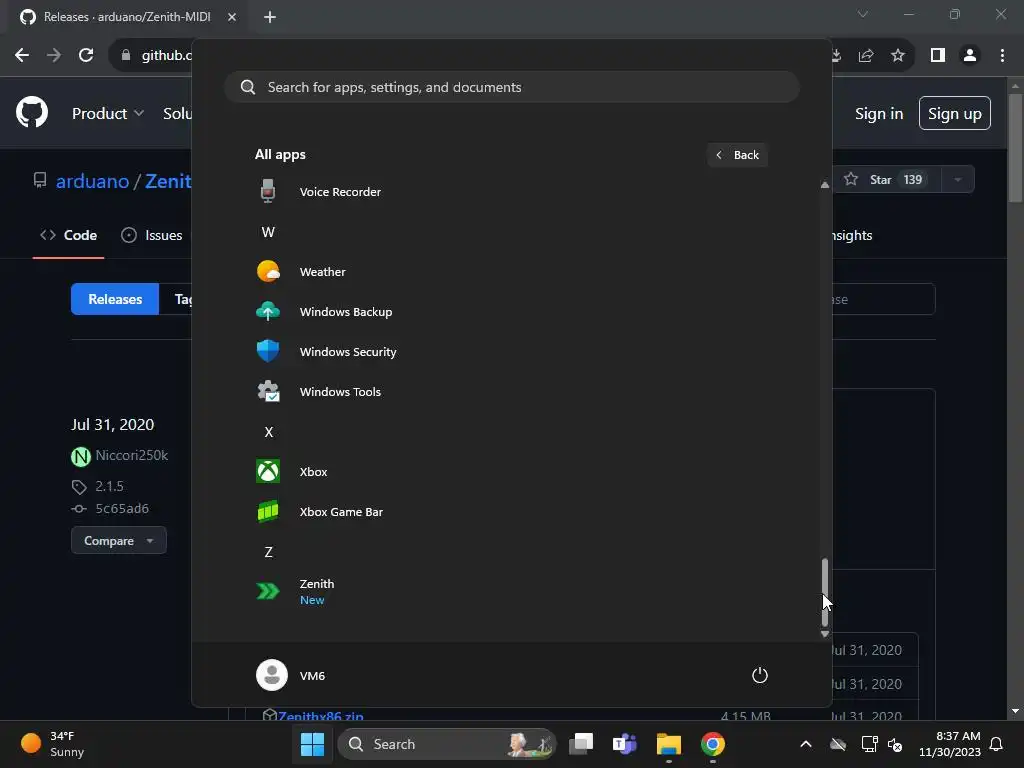Select the Jul 31, 2020 release date text
The image size is (1024, 768).
(112, 424)
